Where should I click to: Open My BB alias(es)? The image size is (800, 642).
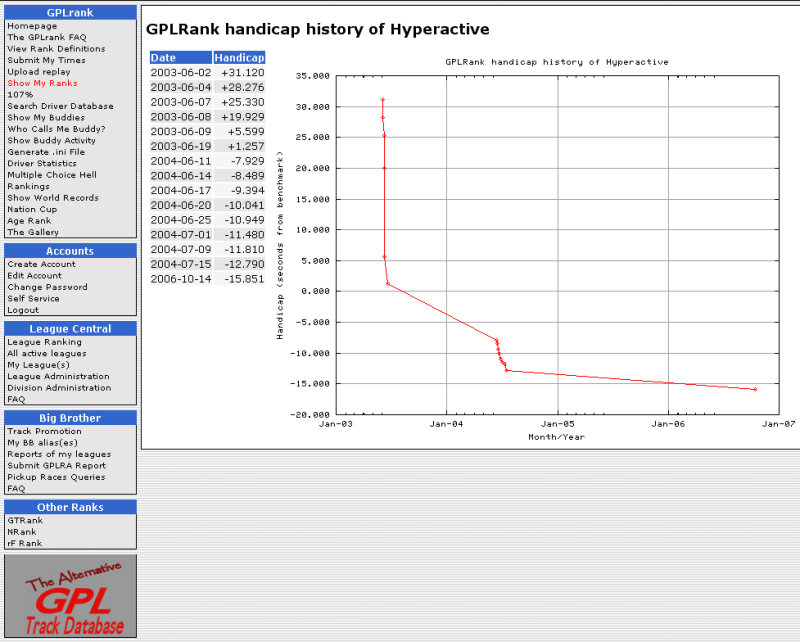point(42,443)
